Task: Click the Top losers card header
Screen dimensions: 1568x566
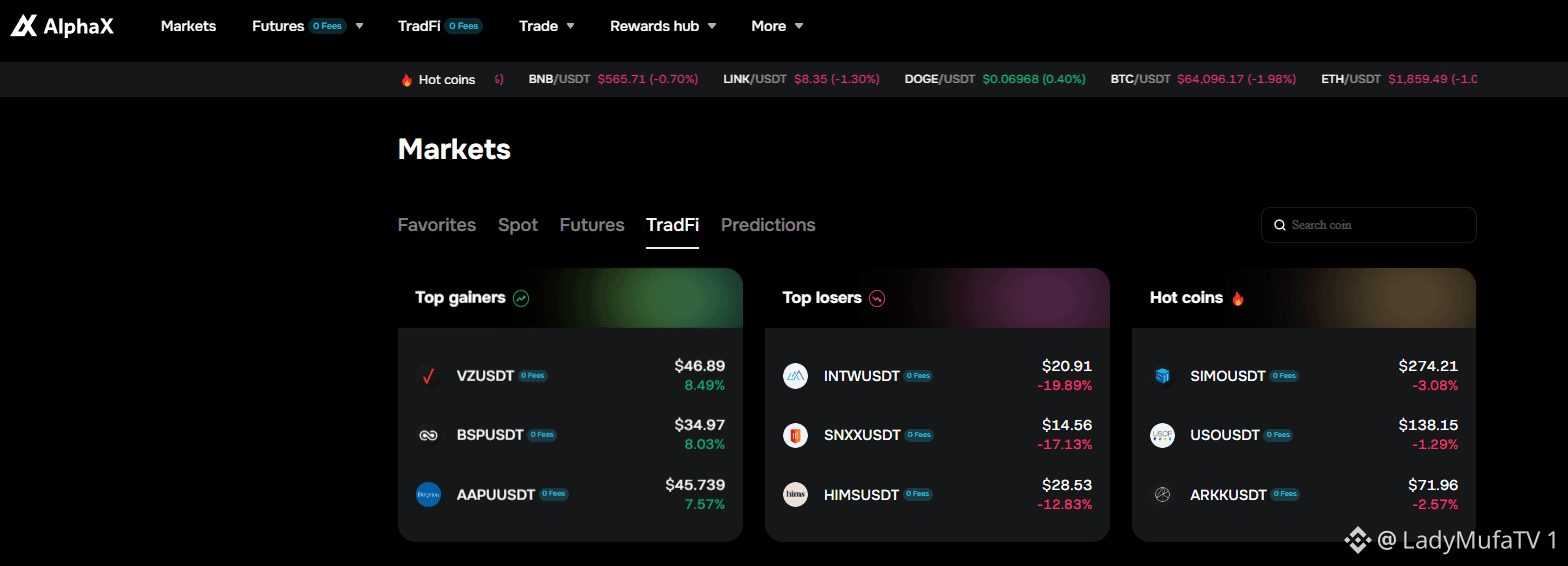Action: click(937, 298)
